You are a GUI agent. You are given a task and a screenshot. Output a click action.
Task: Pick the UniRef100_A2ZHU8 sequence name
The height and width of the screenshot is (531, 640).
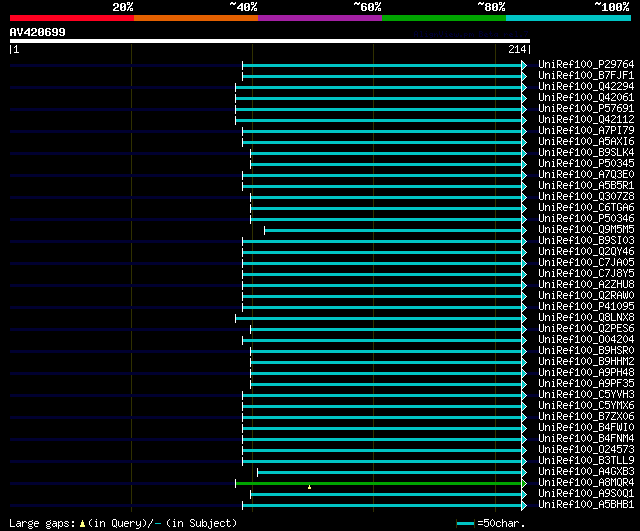586,284
